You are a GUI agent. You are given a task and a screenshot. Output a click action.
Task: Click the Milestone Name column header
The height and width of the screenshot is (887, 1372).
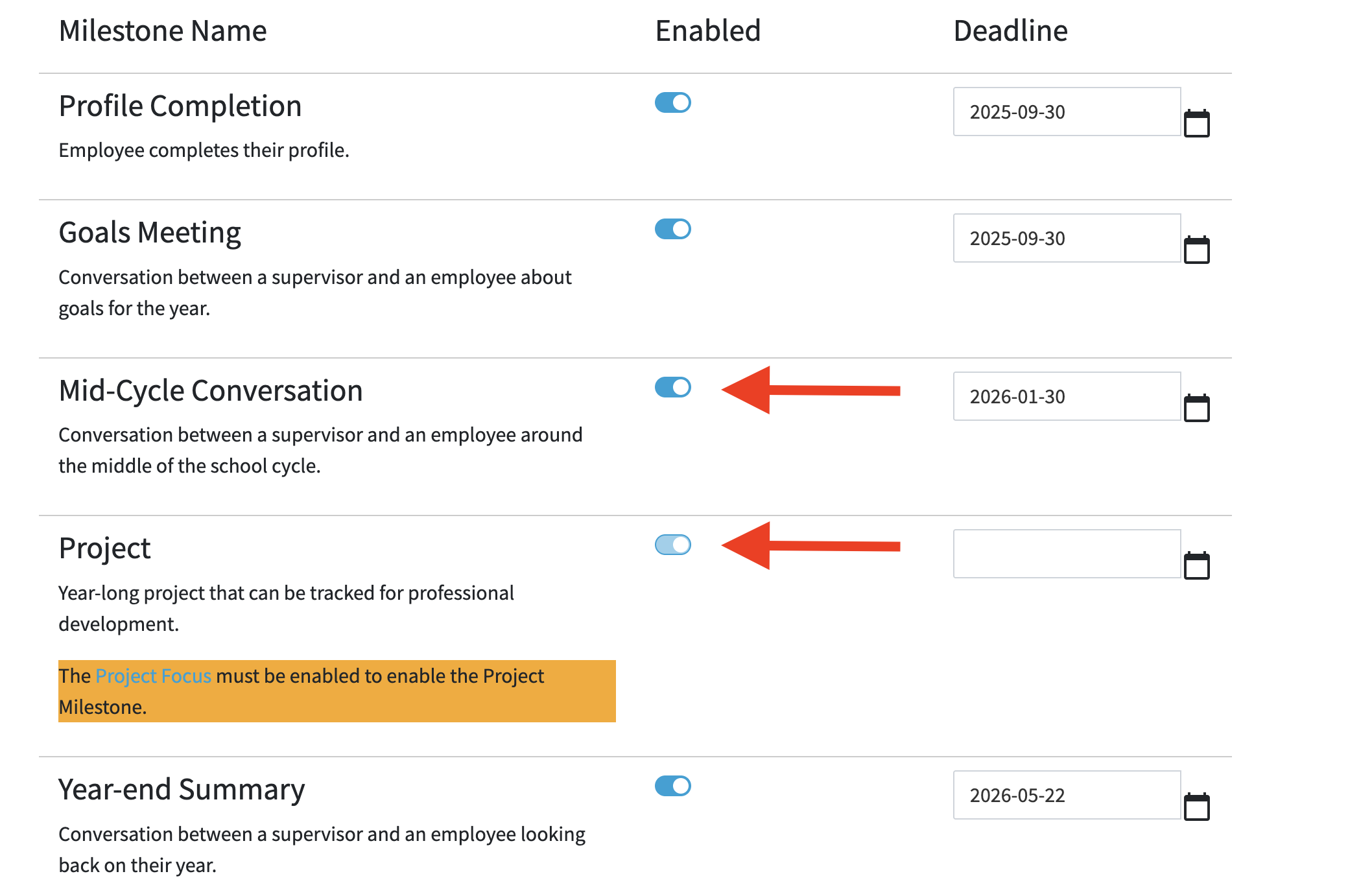[163, 30]
